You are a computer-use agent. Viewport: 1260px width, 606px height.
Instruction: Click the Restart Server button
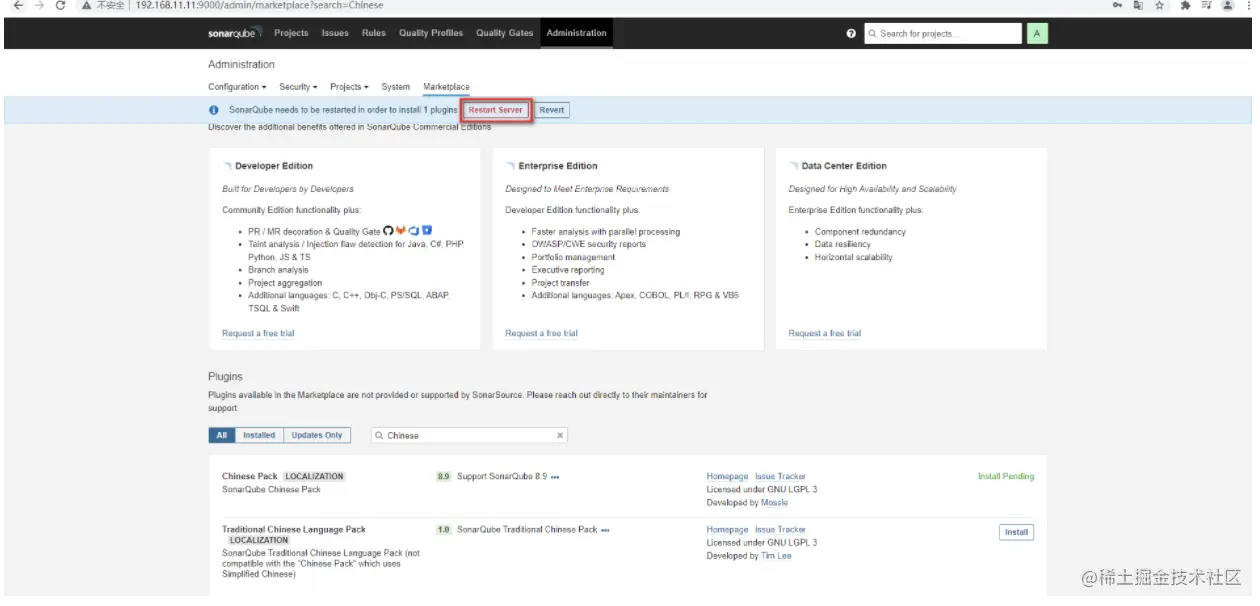[496, 110]
